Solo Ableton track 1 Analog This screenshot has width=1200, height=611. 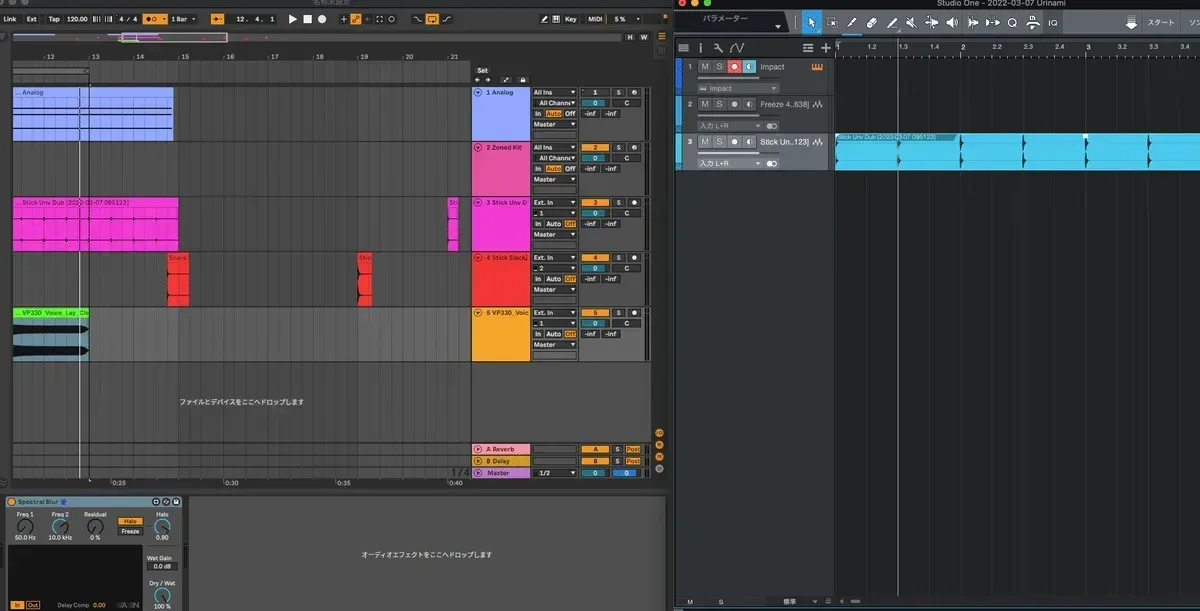(618, 92)
